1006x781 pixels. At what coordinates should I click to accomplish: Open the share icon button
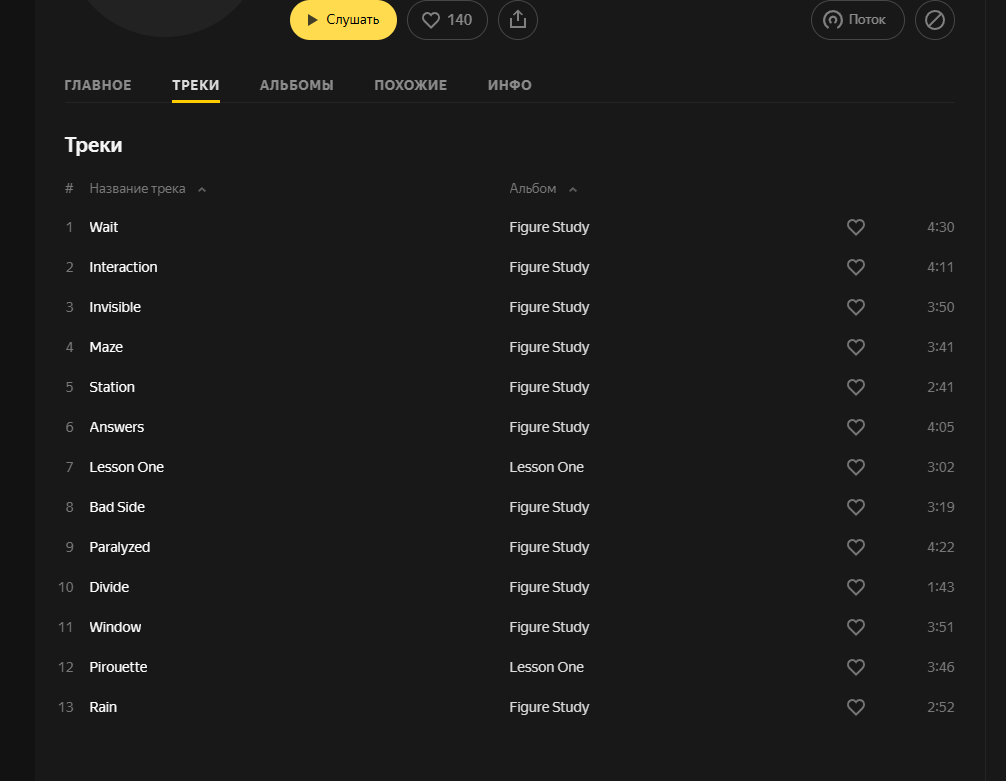click(518, 20)
